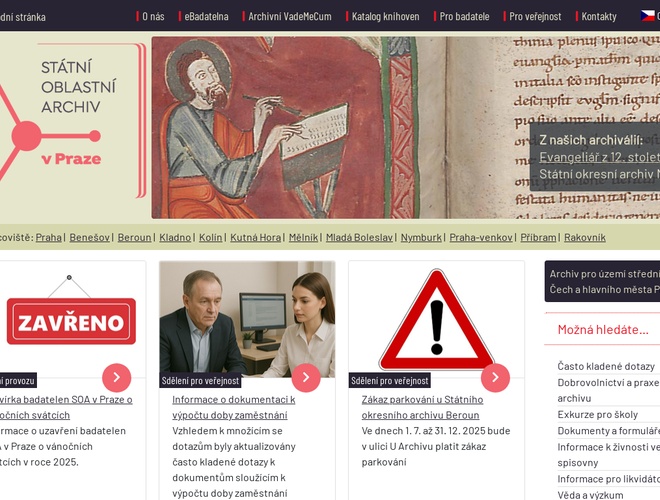Go to the Kontakty page
660x500 pixels.
point(599,17)
